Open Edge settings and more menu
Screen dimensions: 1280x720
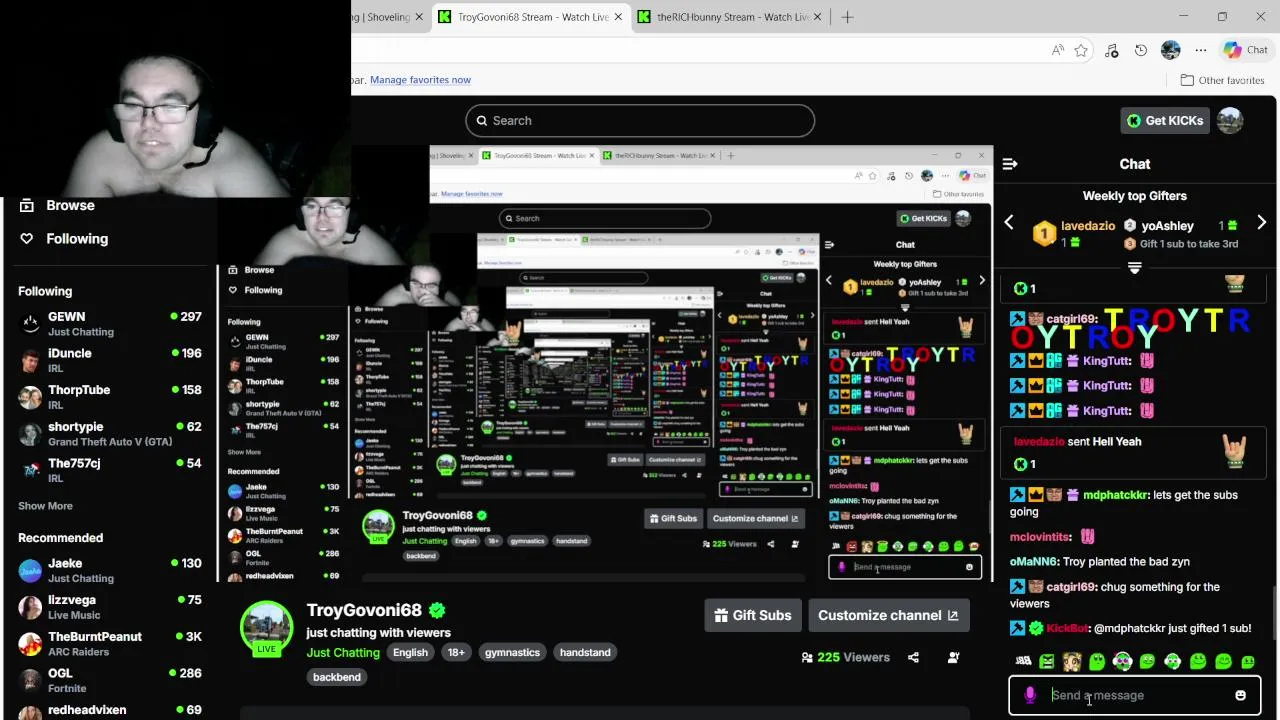tap(1201, 50)
